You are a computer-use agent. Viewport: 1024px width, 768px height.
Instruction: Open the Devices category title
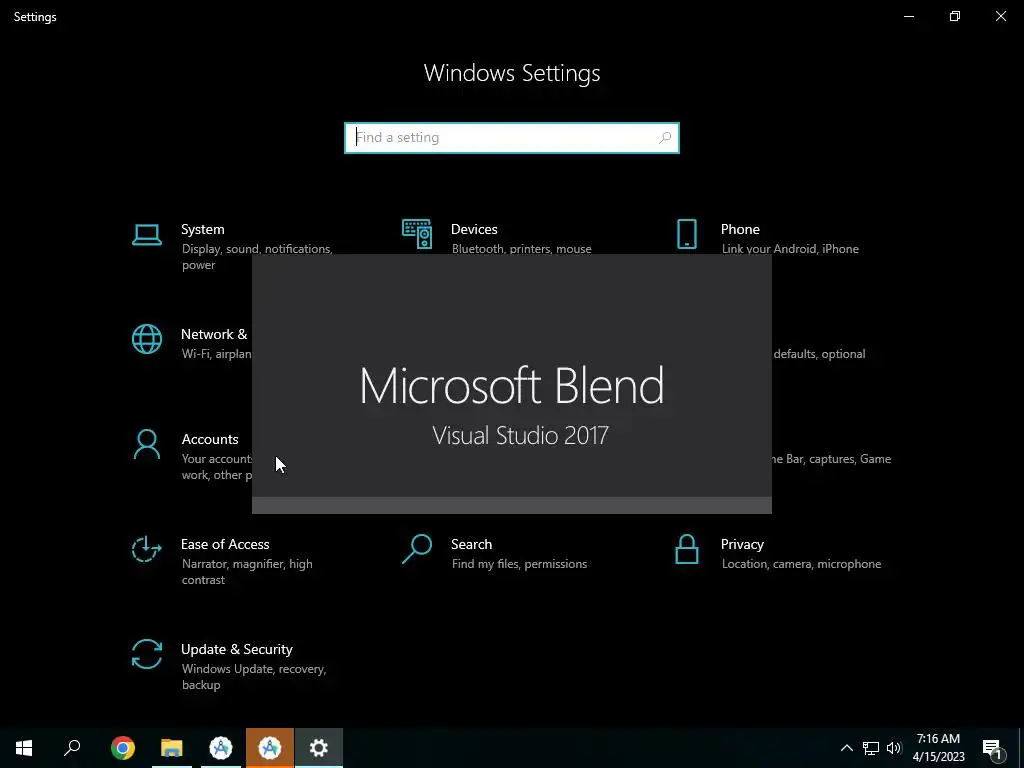pyautogui.click(x=474, y=229)
